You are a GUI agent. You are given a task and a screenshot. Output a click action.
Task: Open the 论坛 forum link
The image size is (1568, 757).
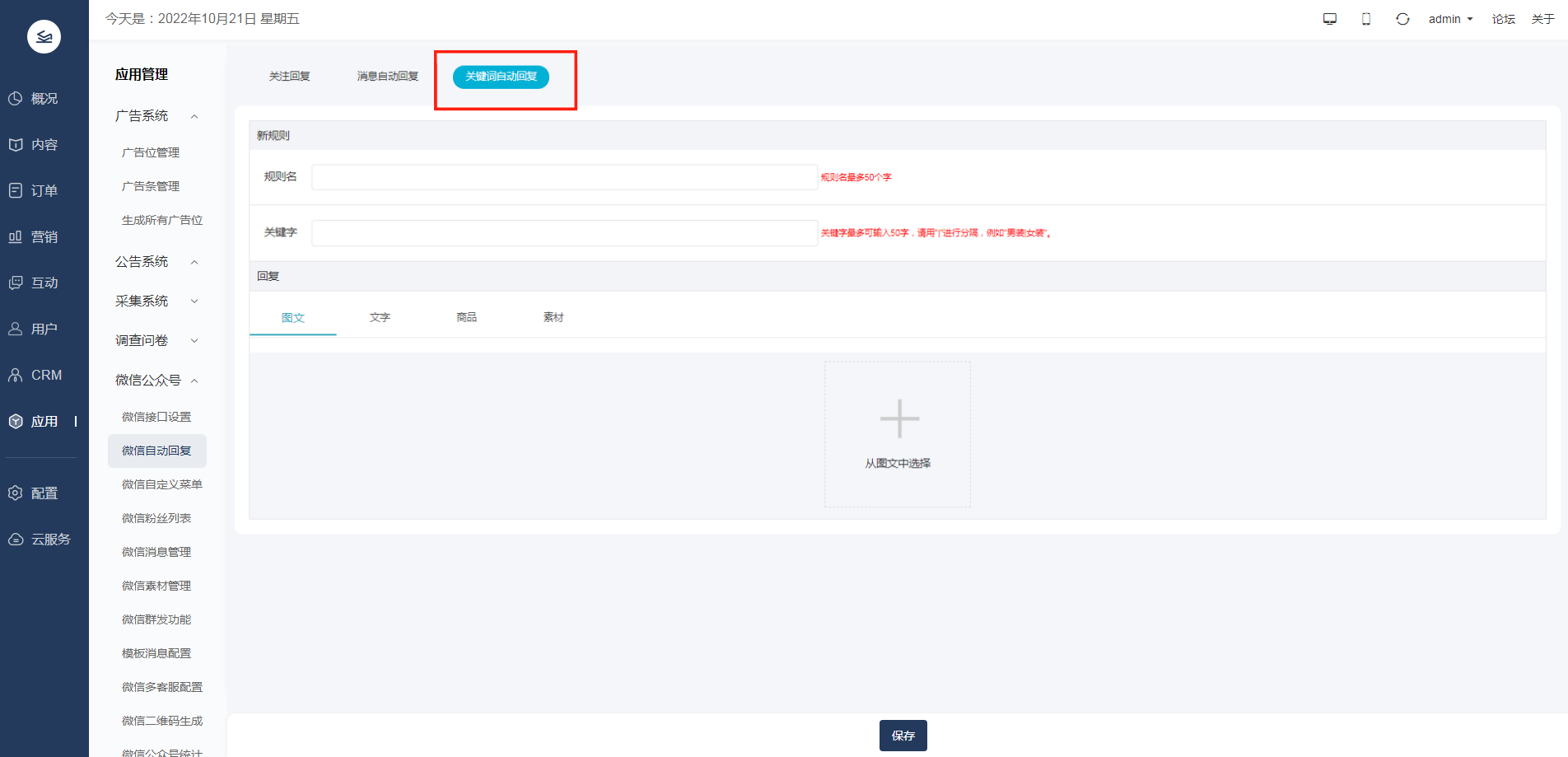(x=1503, y=19)
